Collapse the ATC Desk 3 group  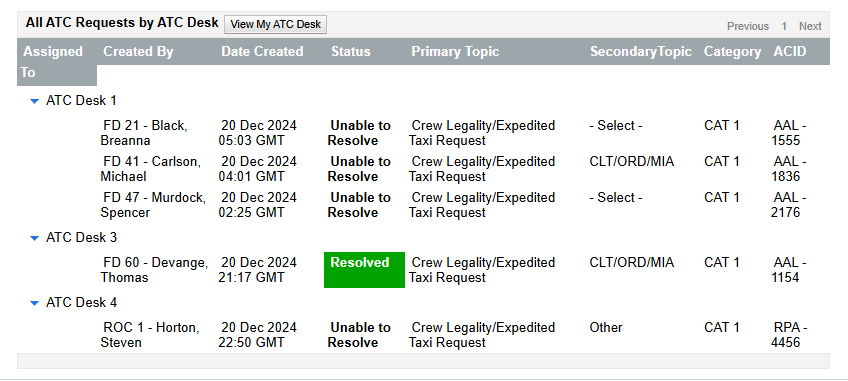(35, 238)
